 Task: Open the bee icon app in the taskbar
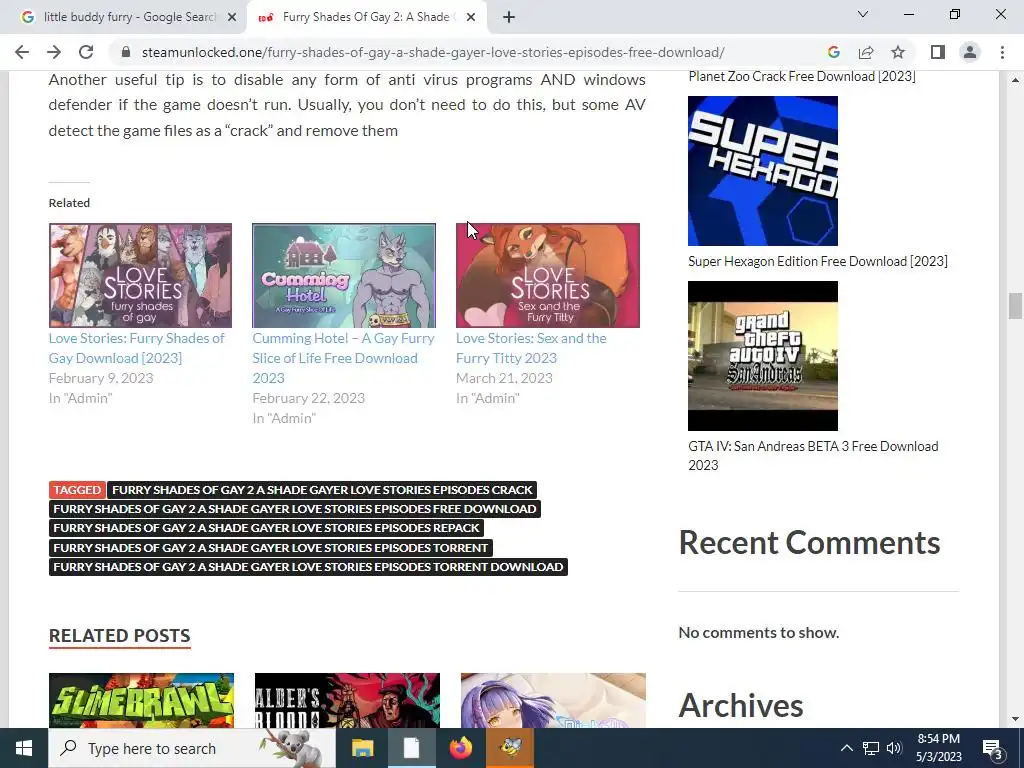click(510, 748)
